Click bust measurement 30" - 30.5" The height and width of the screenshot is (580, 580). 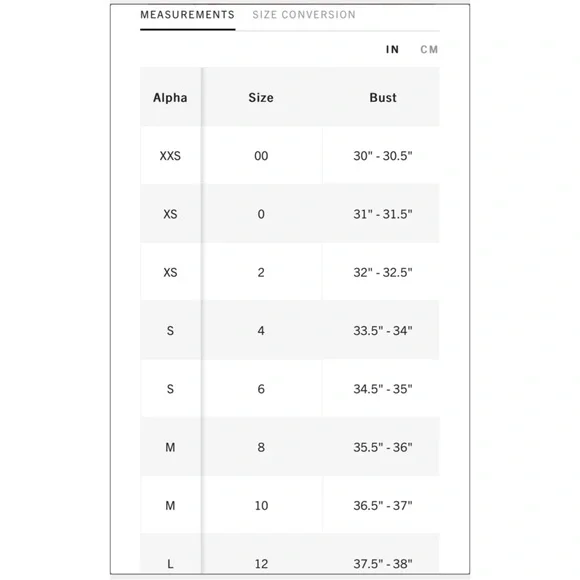383,156
